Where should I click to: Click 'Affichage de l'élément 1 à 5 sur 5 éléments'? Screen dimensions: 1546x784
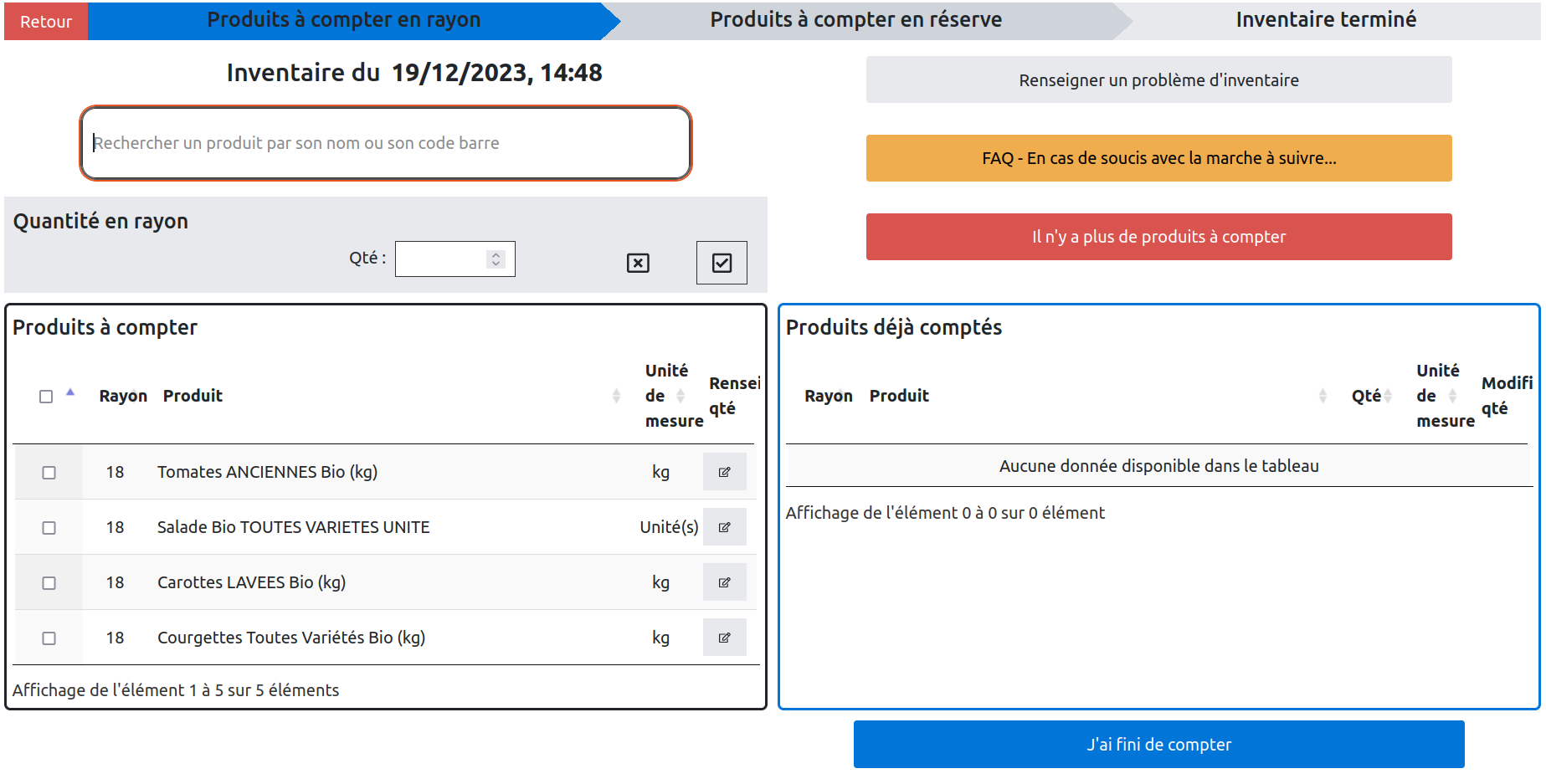176,690
